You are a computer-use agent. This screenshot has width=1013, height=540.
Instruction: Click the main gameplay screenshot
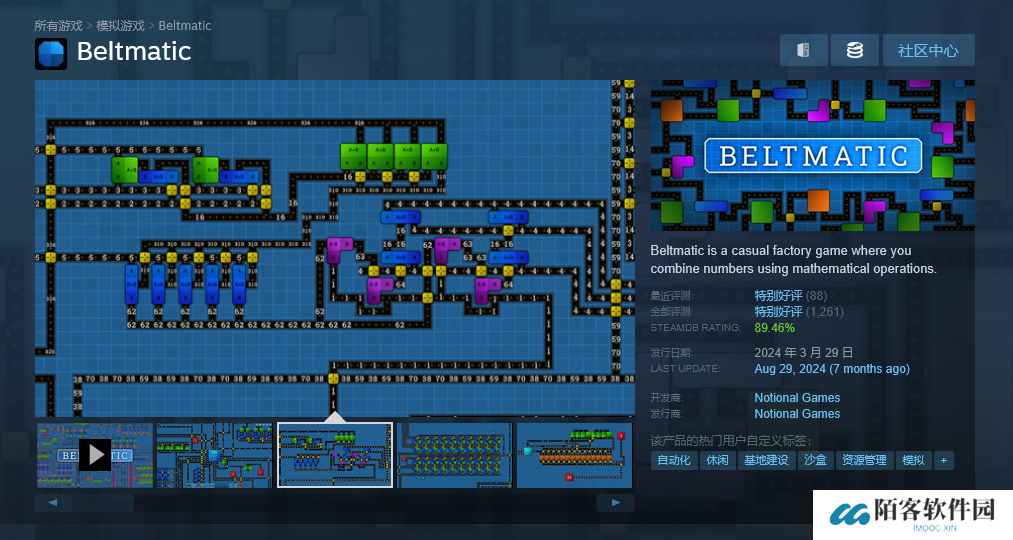pyautogui.click(x=335, y=248)
